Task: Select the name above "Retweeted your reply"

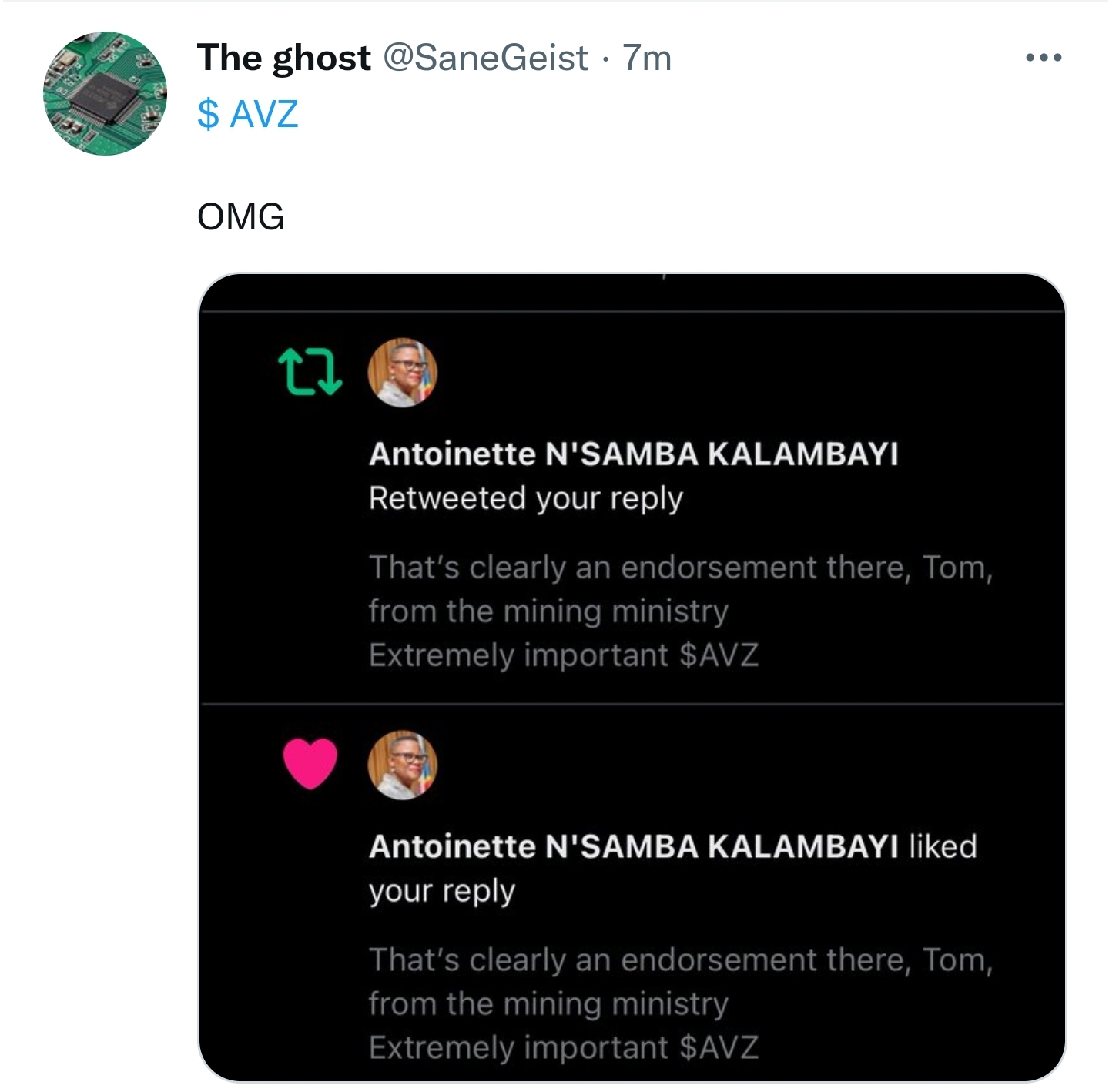Action: point(633,454)
